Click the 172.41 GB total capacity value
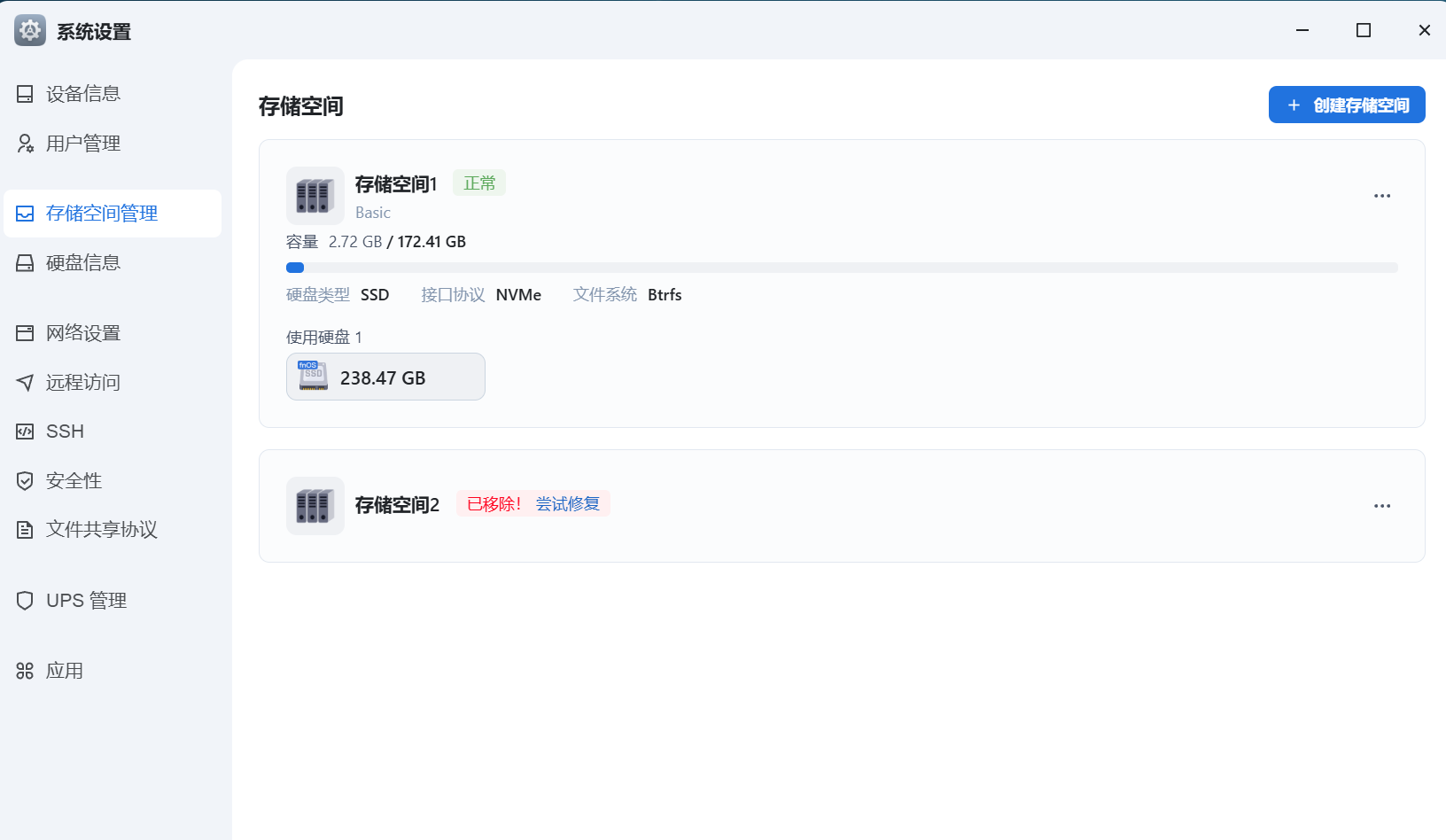Image resolution: width=1446 pixels, height=840 pixels. pos(431,242)
